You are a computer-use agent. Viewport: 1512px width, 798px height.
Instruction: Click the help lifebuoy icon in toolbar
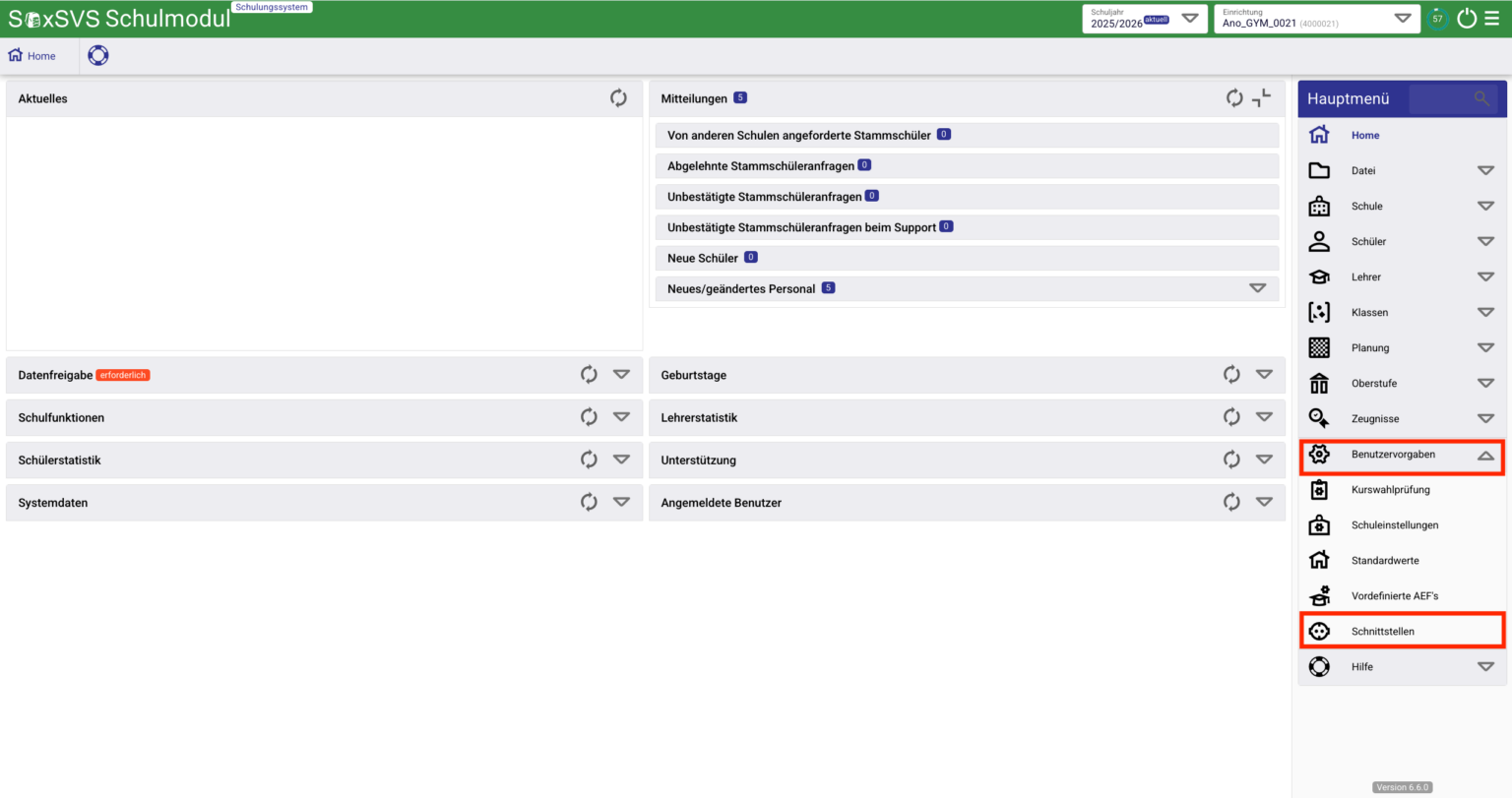coord(98,56)
